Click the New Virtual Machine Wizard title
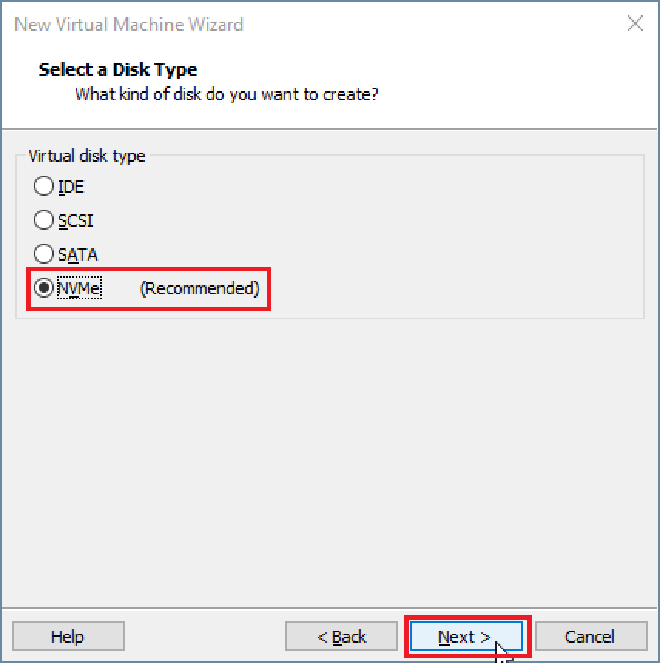 pos(129,24)
